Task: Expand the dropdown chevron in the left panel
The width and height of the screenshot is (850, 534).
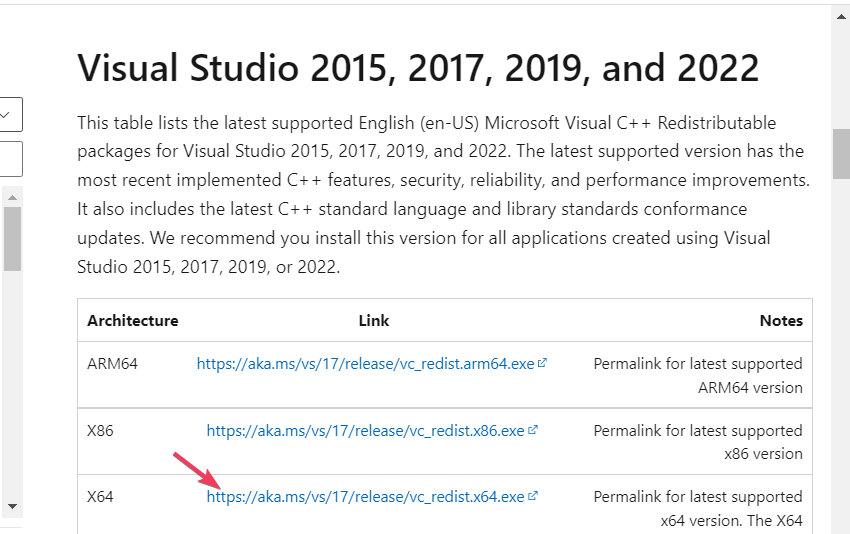Action: pos(6,114)
